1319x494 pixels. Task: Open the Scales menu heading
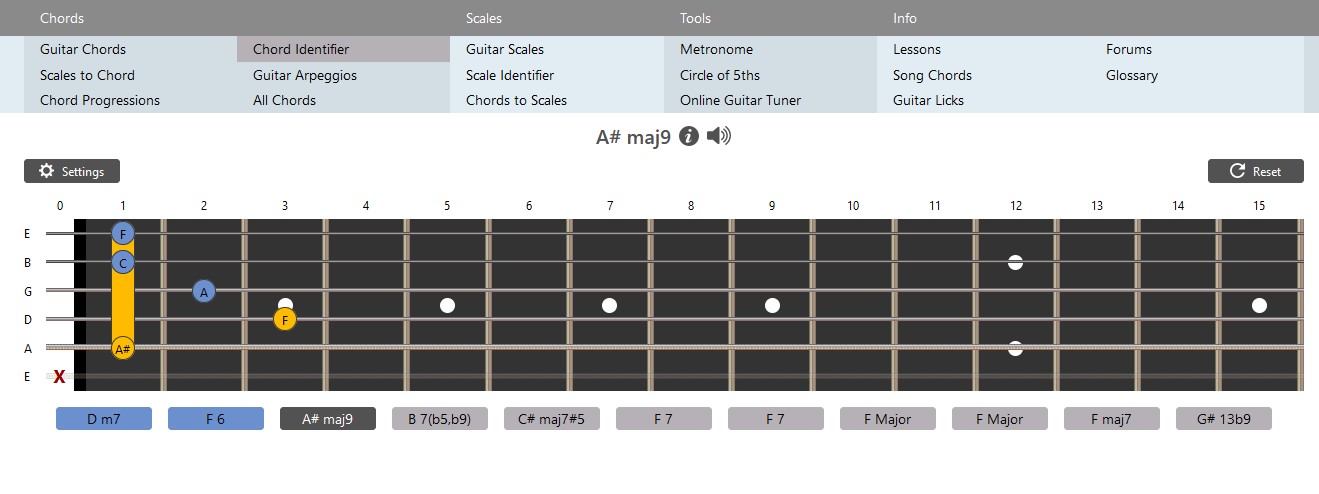pyautogui.click(x=484, y=18)
